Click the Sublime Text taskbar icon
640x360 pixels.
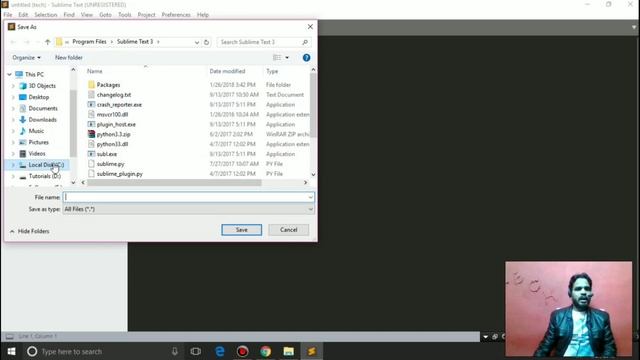[x=311, y=351]
